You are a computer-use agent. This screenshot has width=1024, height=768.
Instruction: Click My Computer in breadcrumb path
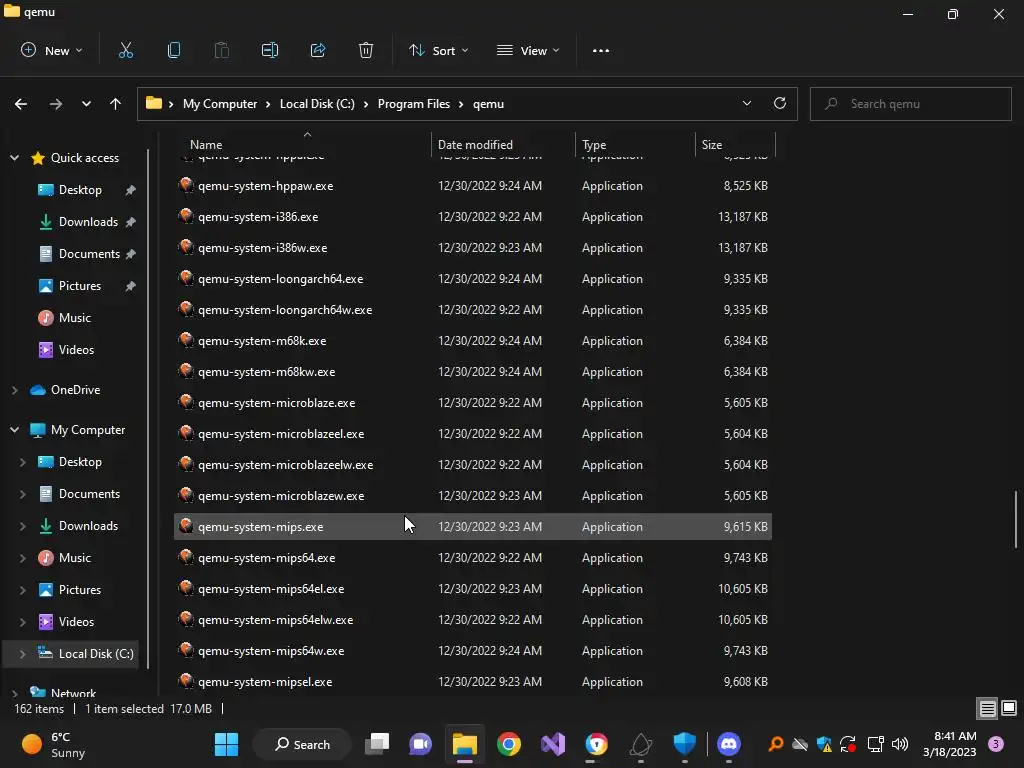pyautogui.click(x=220, y=104)
